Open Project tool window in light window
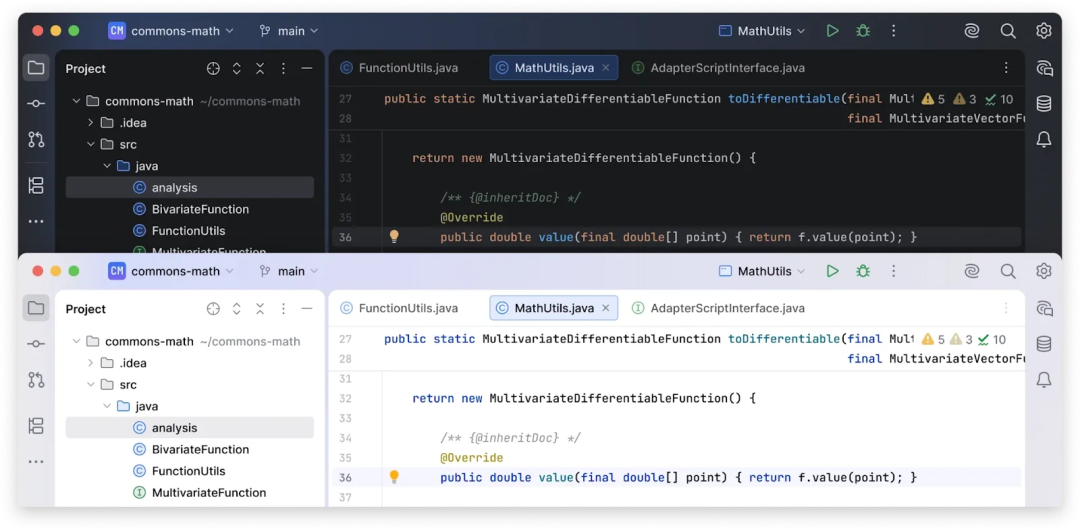The height and width of the screenshot is (530, 1080). pos(36,308)
